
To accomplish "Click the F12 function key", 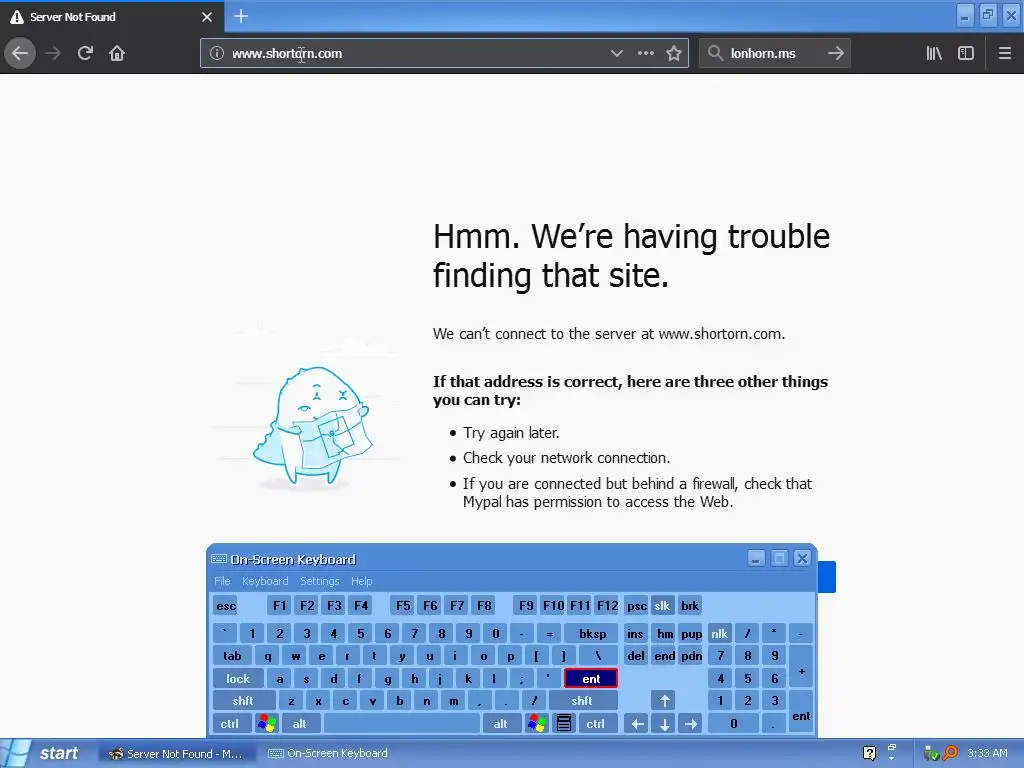I will [607, 606].
